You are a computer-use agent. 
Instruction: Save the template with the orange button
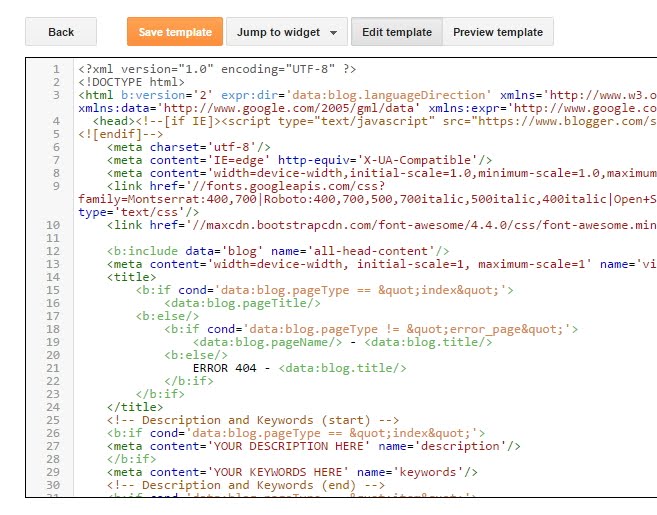[x=175, y=32]
